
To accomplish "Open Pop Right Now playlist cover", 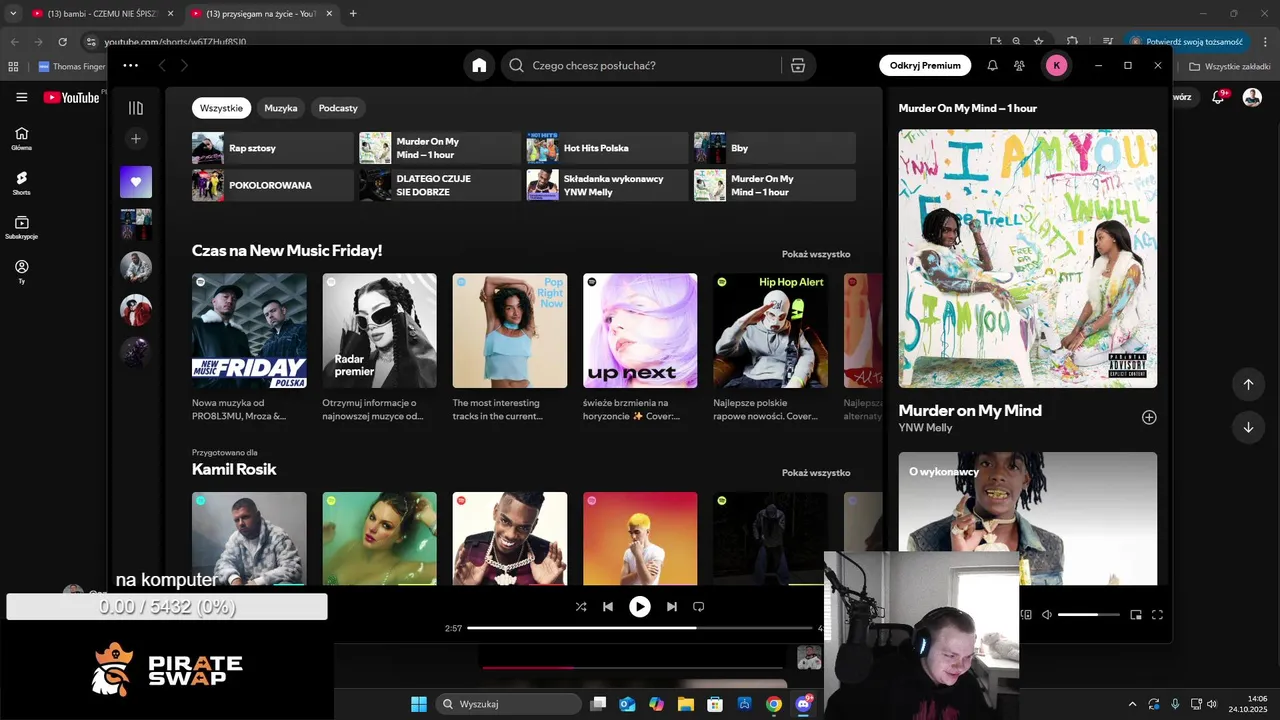I will (x=510, y=331).
